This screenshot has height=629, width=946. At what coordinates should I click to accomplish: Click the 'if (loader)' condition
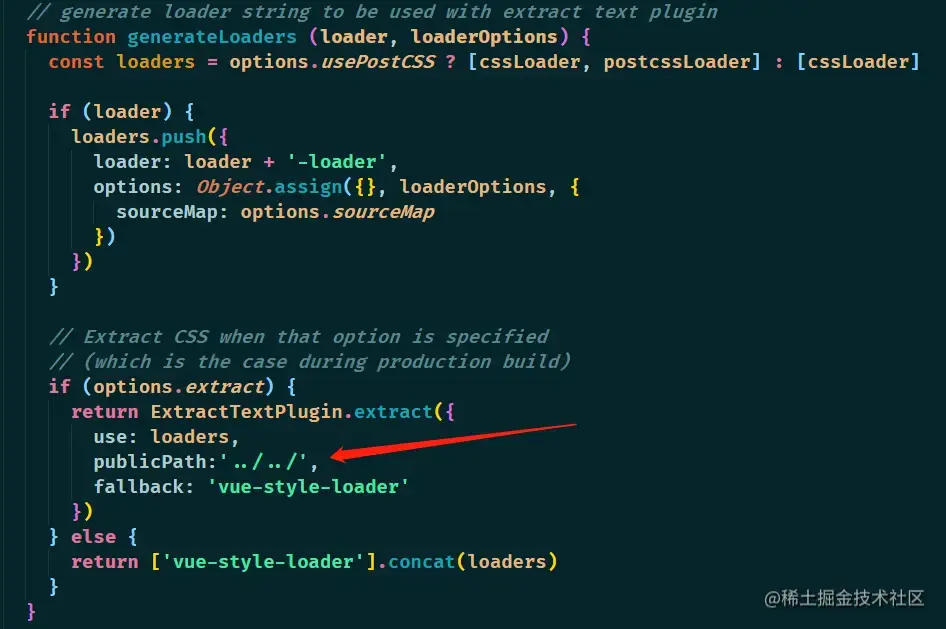click(110, 112)
